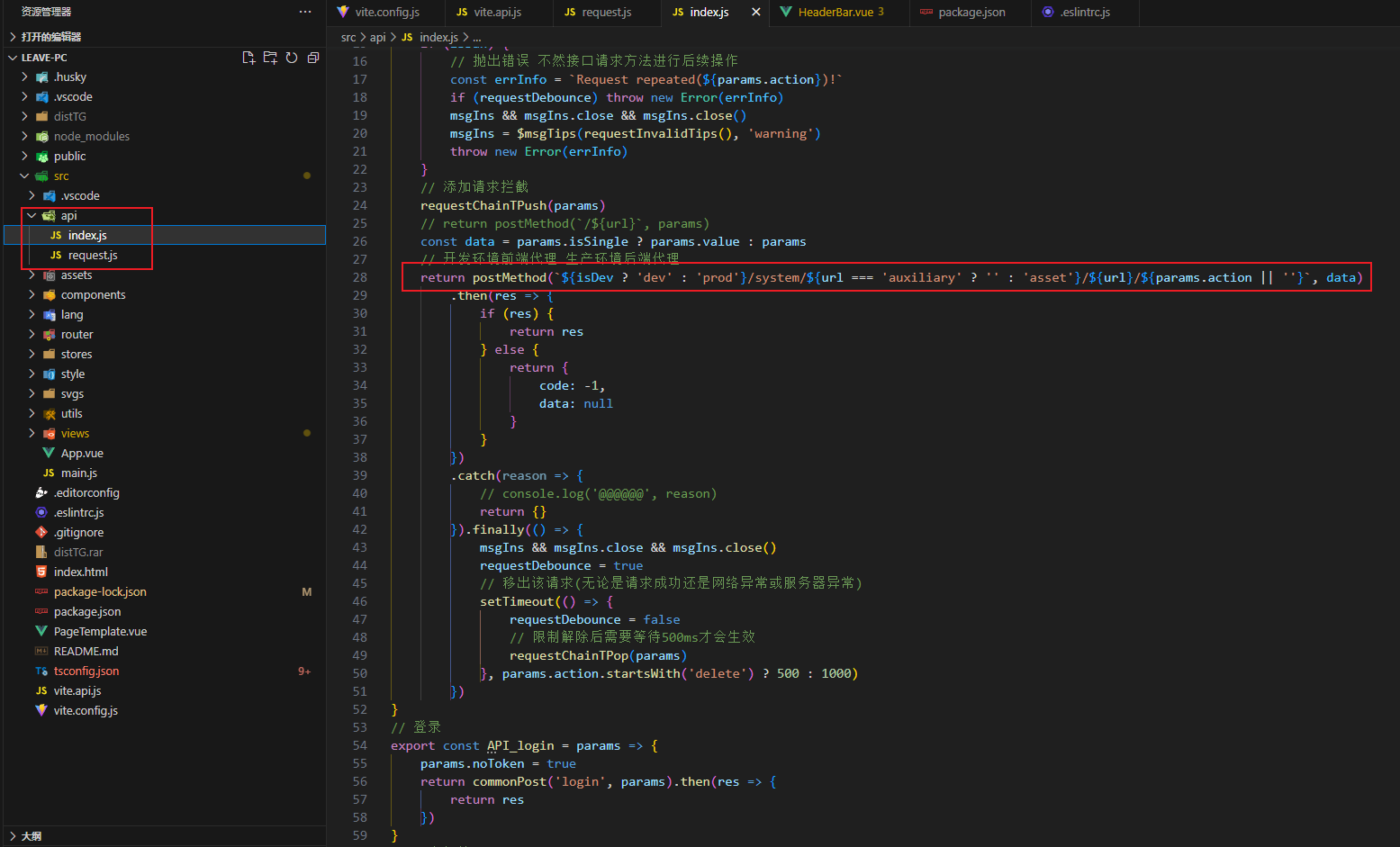This screenshot has height=847, width=1400.
Task: Click the api breadcrumb segment
Action: tap(377, 37)
